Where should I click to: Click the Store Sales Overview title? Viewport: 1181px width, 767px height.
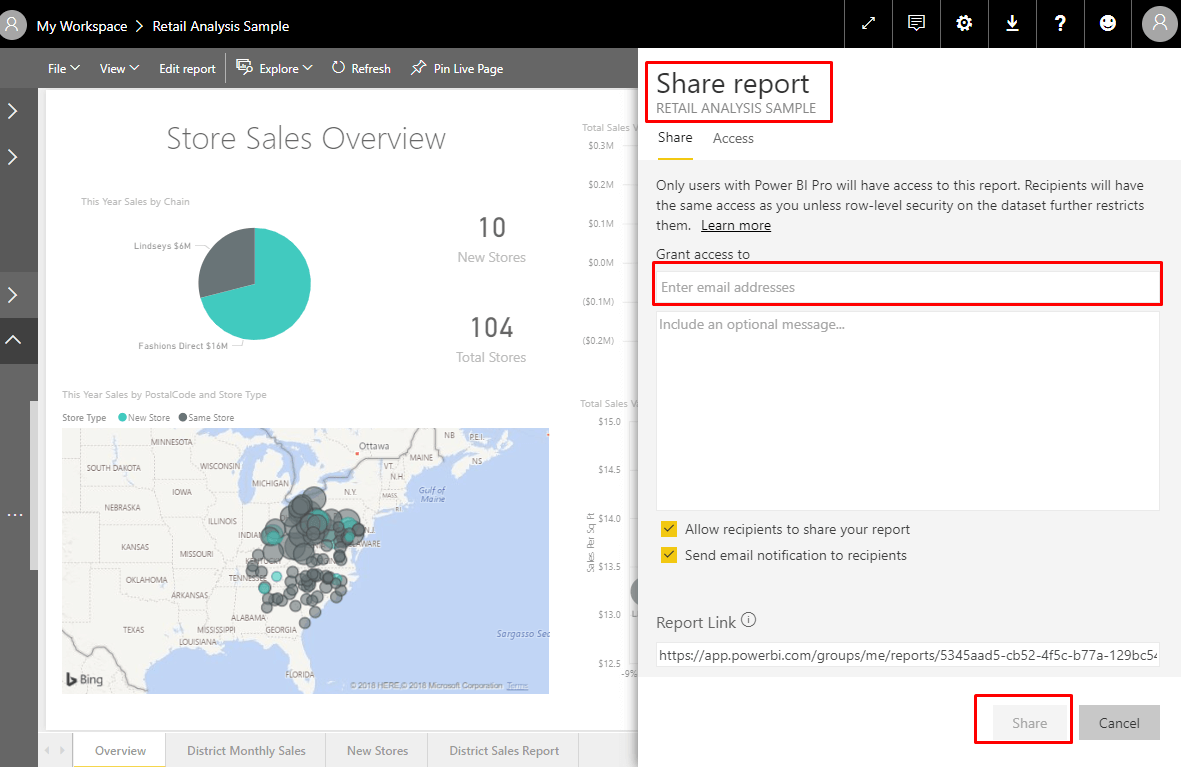tap(306, 139)
